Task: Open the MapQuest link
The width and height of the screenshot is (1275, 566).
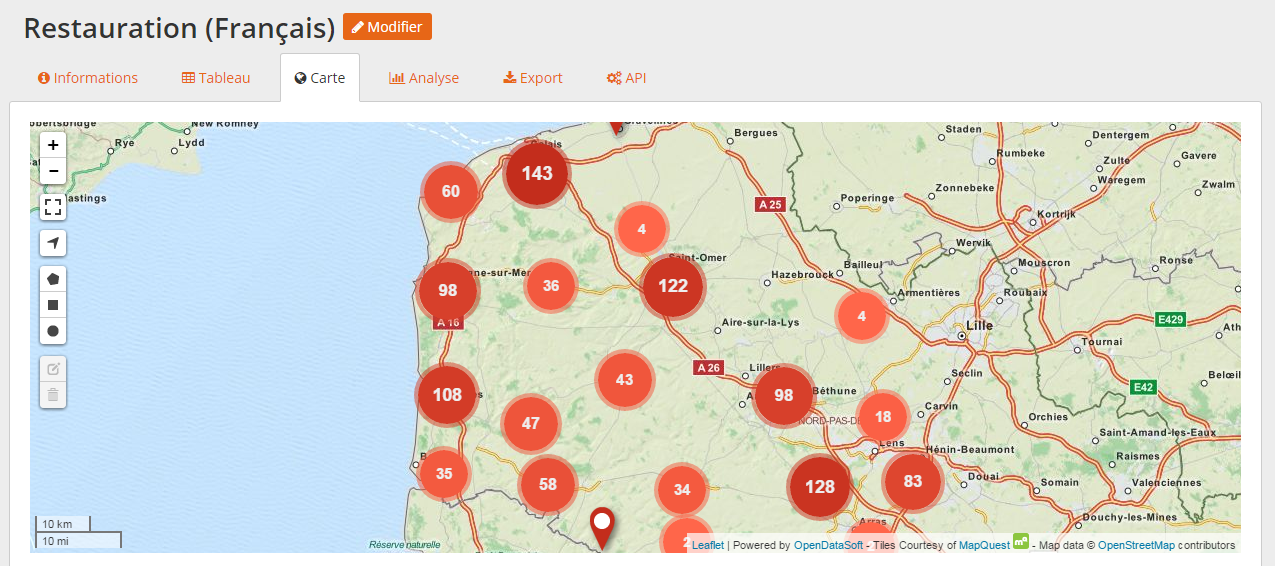Action: coord(984,545)
